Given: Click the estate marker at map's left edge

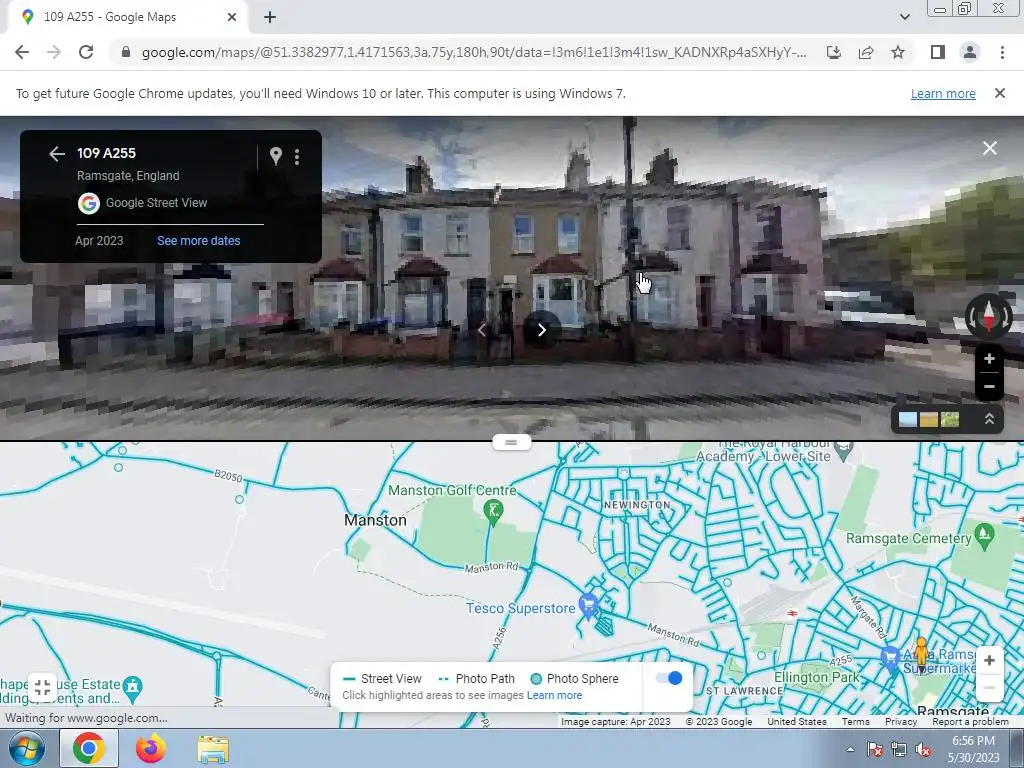Looking at the screenshot, I should point(133,688).
